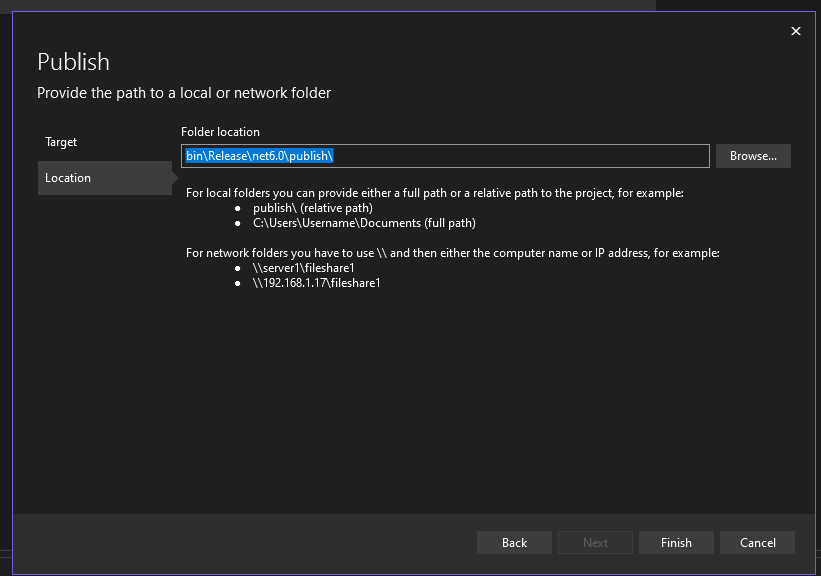Click the "publish\ (relative path)" example
821x576 pixels.
(x=312, y=208)
